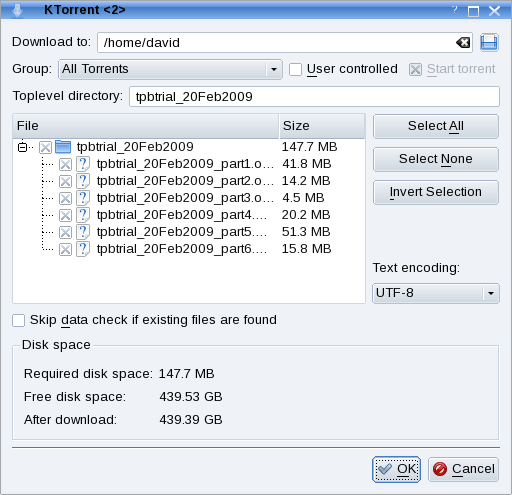Screen dimensions: 512x495
Task: Click the 20.2 MB size cell
Action: 306,215
